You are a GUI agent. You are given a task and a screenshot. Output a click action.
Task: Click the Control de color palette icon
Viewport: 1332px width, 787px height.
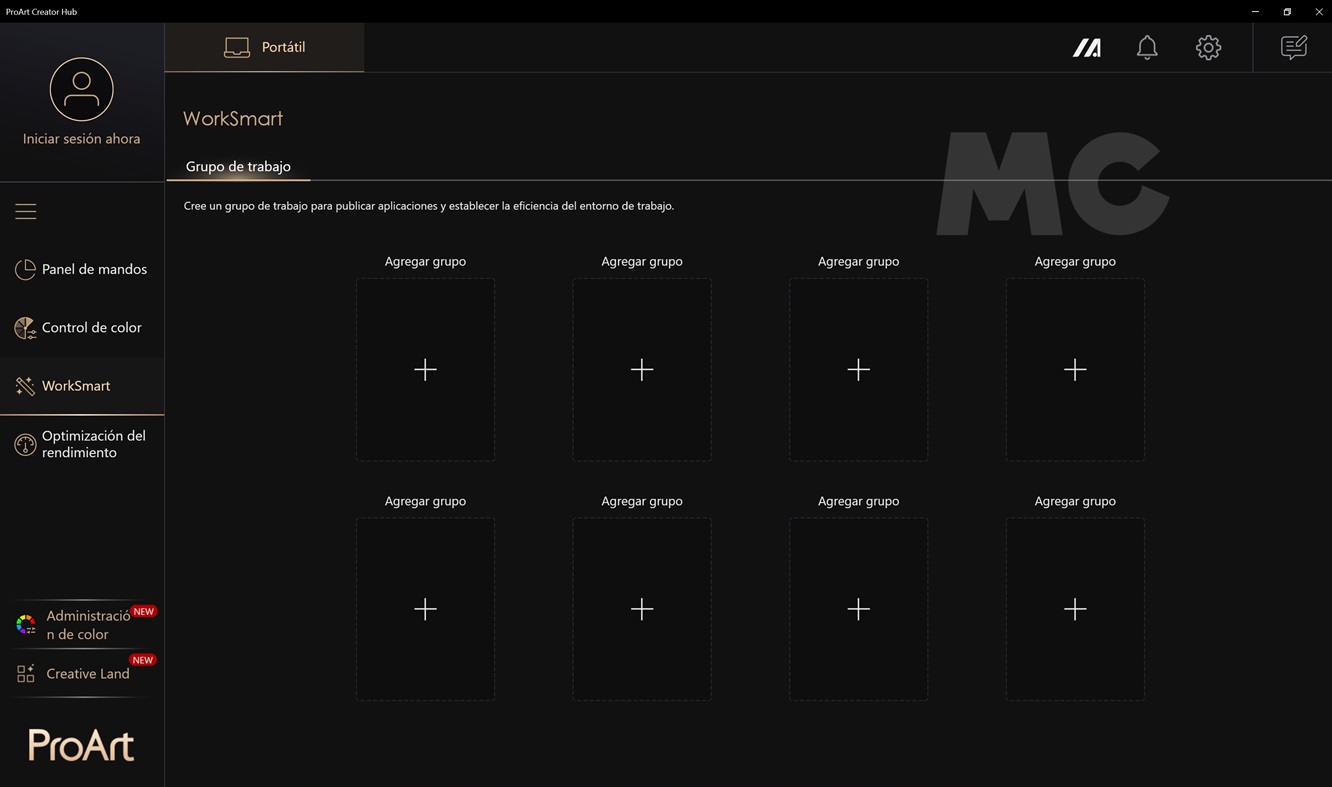tap(25, 328)
